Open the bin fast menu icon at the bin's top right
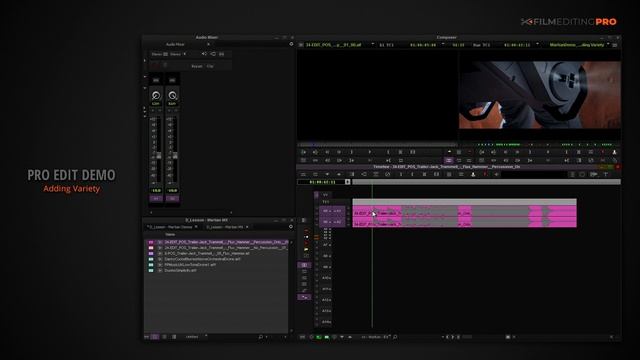The width and height of the screenshot is (640, 360). [291, 227]
